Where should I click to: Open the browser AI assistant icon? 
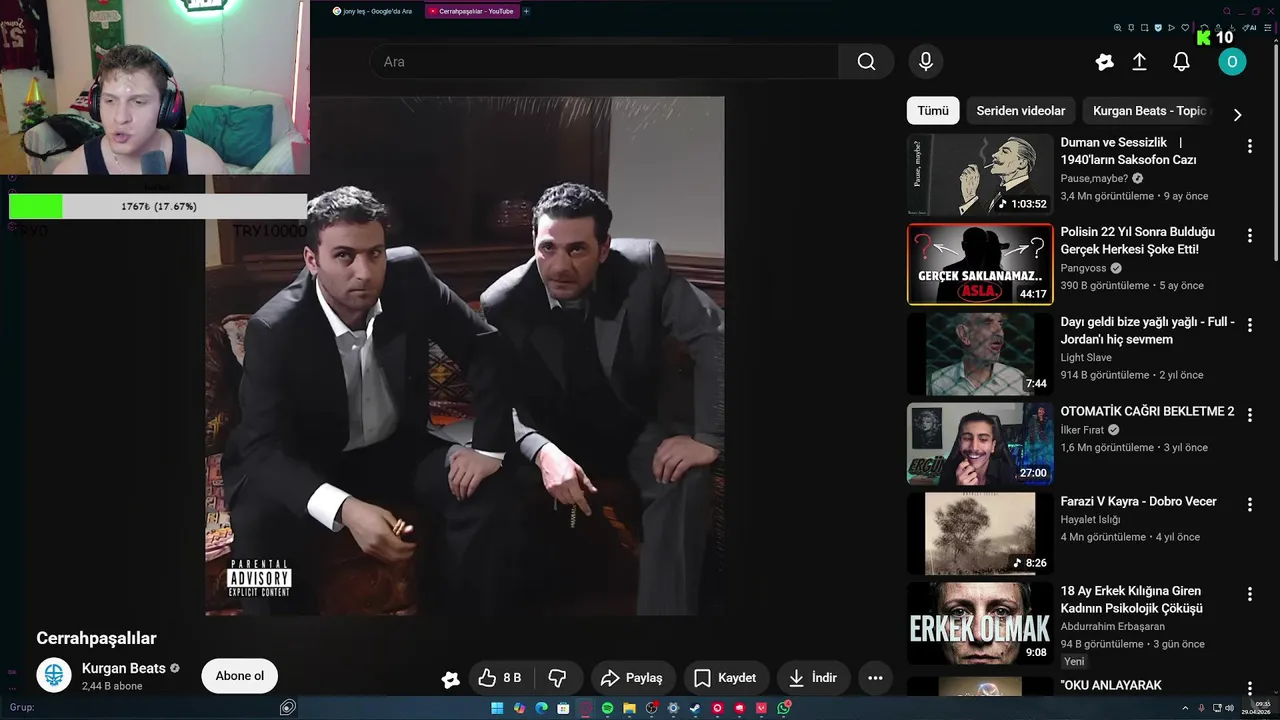[x=1249, y=28]
